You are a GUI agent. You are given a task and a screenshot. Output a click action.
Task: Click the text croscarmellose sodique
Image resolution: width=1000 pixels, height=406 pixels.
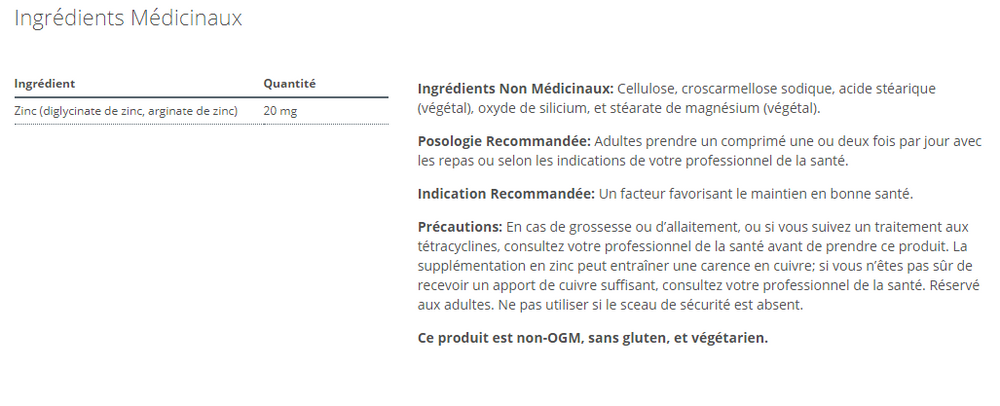click(x=756, y=89)
